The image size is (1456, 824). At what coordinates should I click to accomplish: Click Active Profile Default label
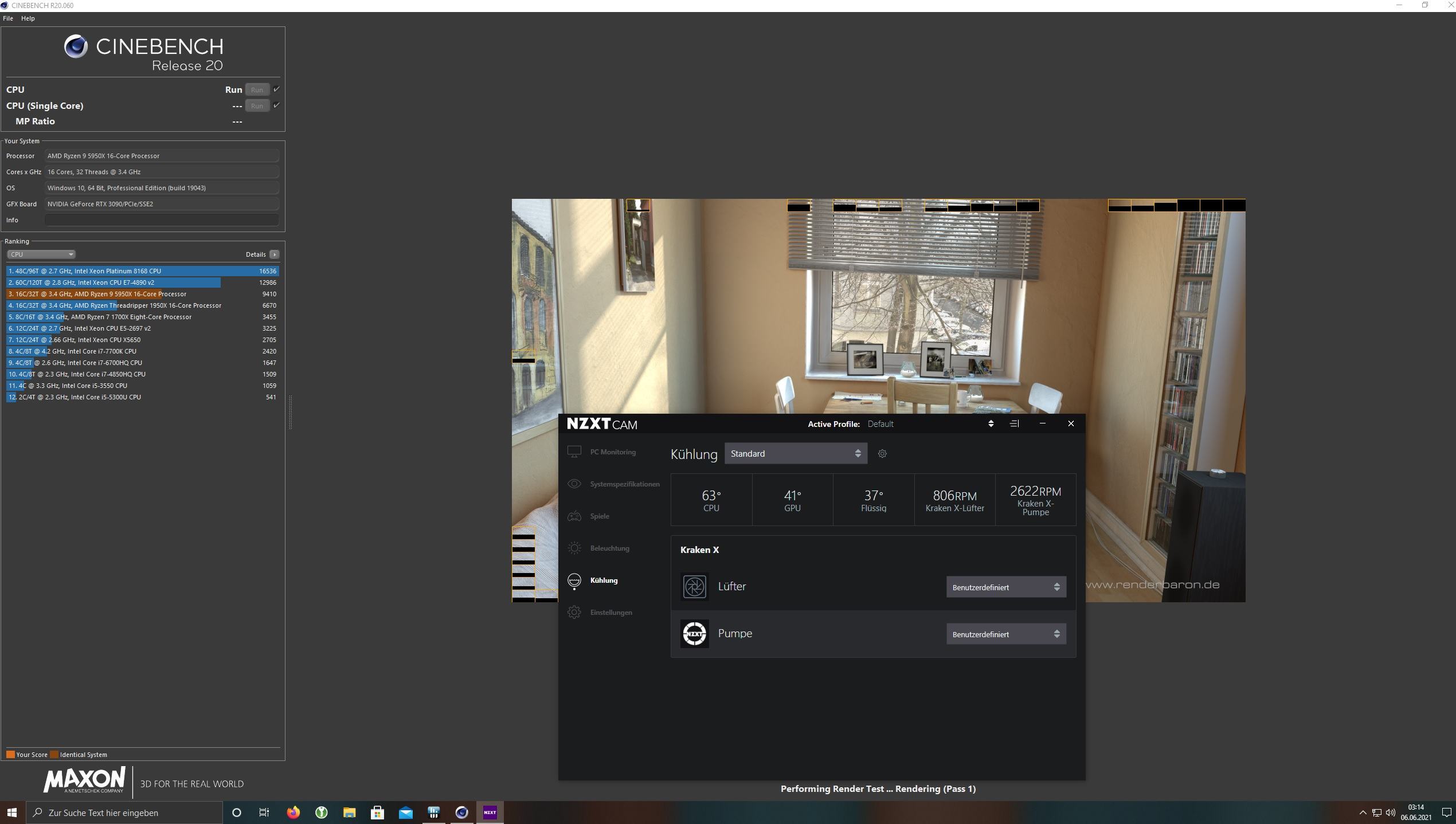pyautogui.click(x=880, y=424)
